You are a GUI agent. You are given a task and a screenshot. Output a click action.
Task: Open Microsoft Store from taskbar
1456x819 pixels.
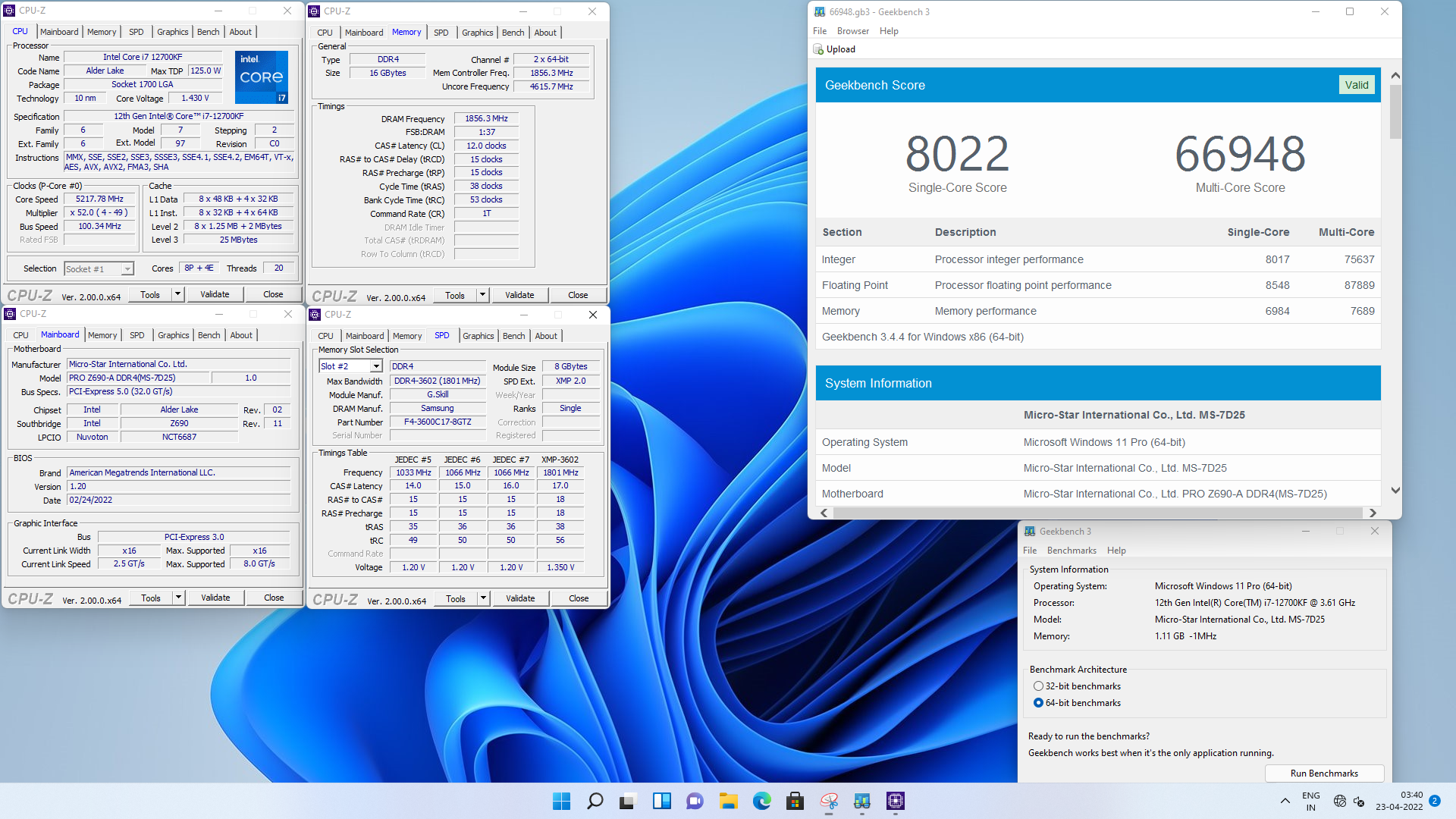pos(795,801)
